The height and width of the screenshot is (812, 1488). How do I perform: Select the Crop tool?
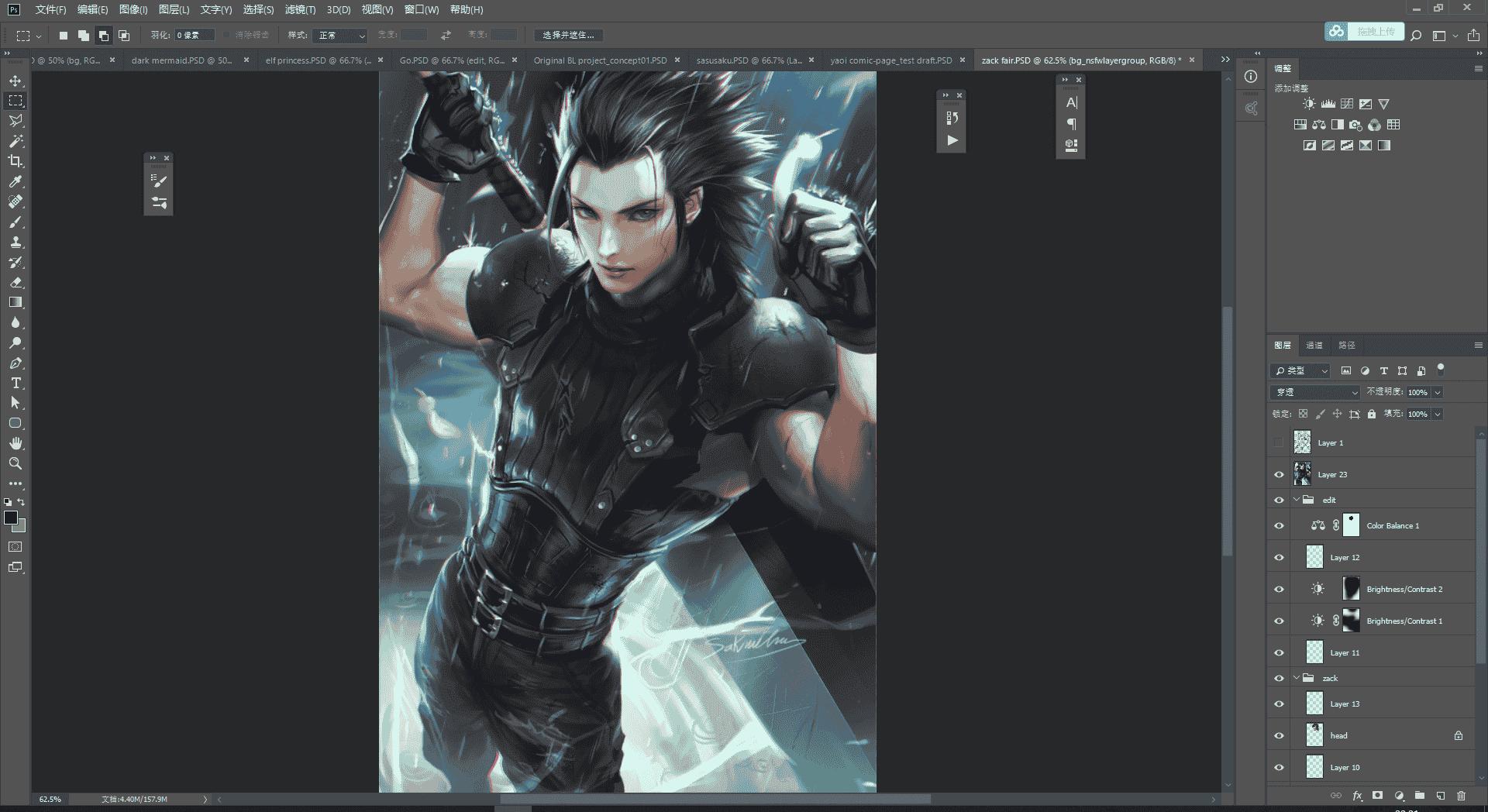[15, 161]
